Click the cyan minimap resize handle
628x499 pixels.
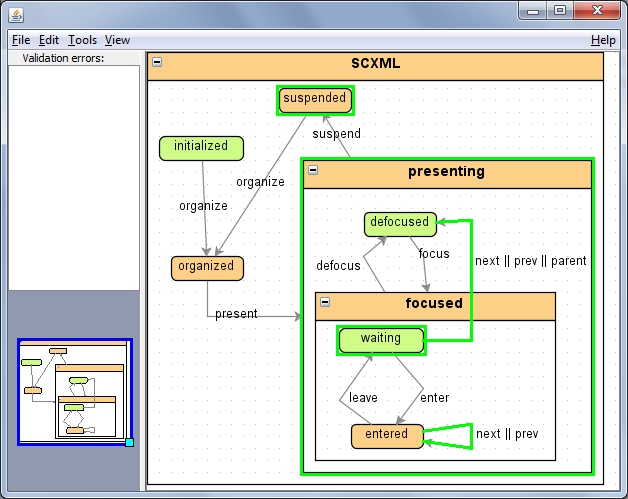coord(129,443)
